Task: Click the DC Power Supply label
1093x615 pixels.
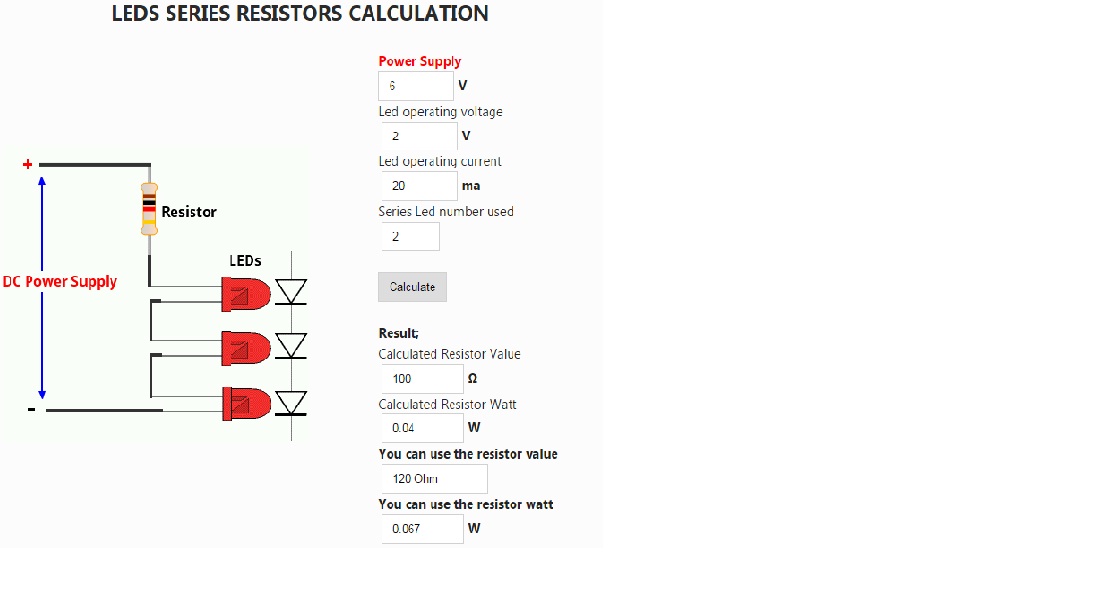Action: pos(60,282)
